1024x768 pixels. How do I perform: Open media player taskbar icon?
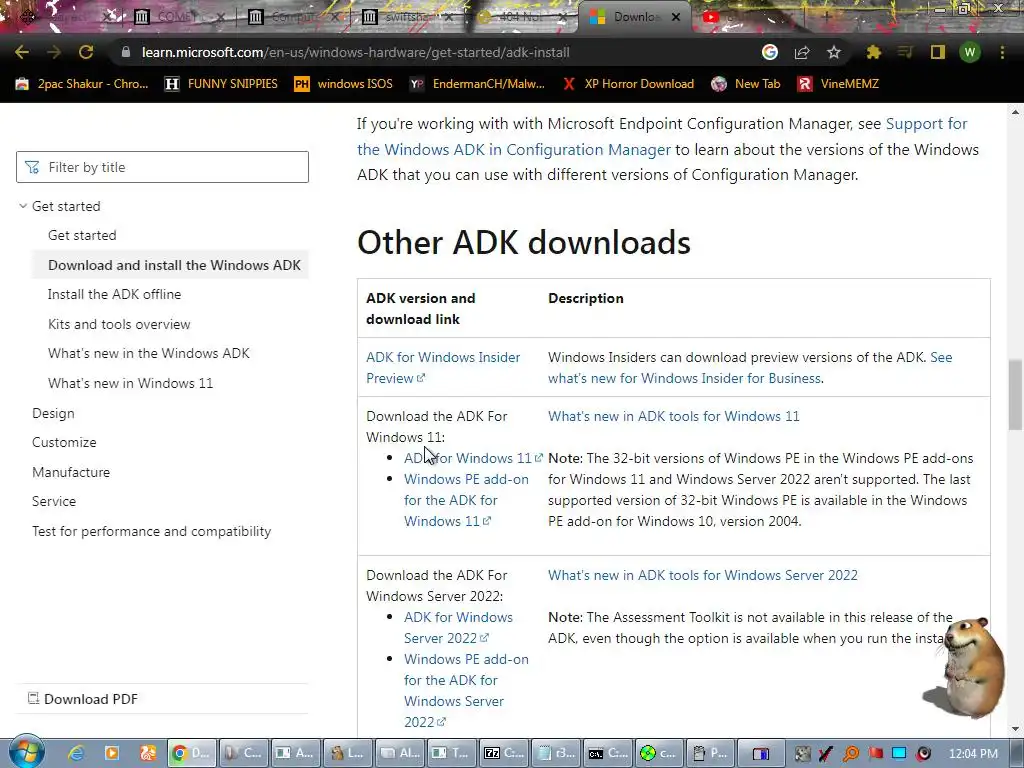[x=112, y=753]
